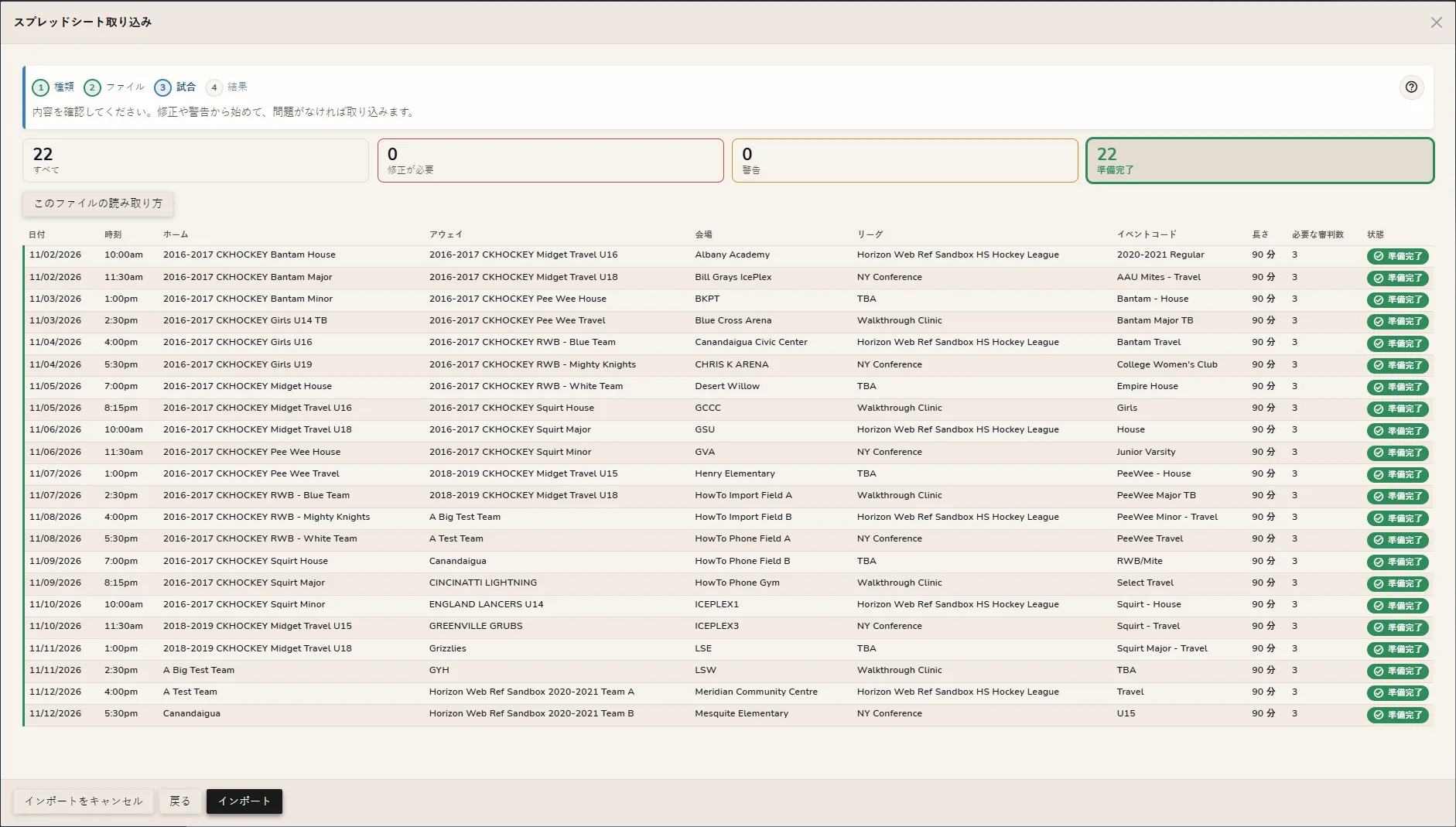
Task: Select step 4 結果 circle
Action: tap(214, 87)
